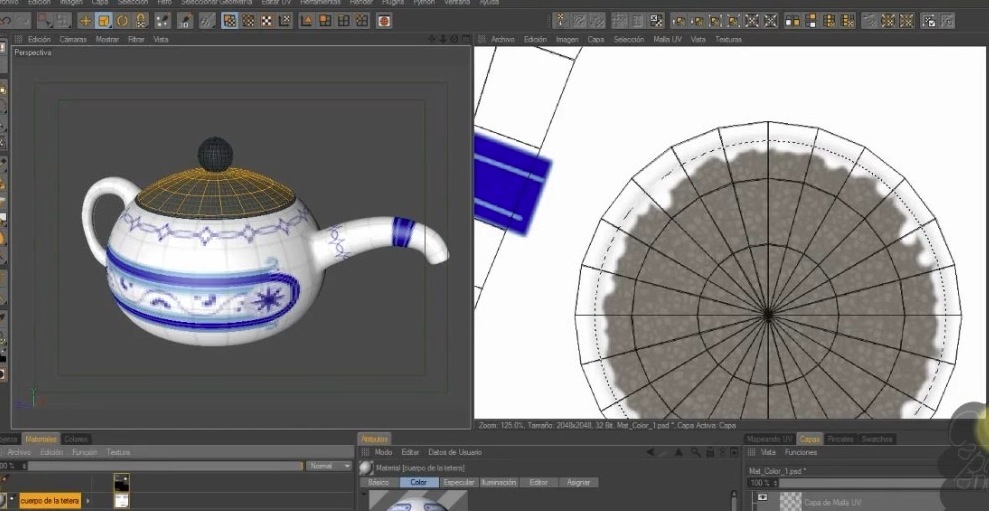Click the viewport rotate navigation icon
This screenshot has height=511, width=989.
pos(454,39)
